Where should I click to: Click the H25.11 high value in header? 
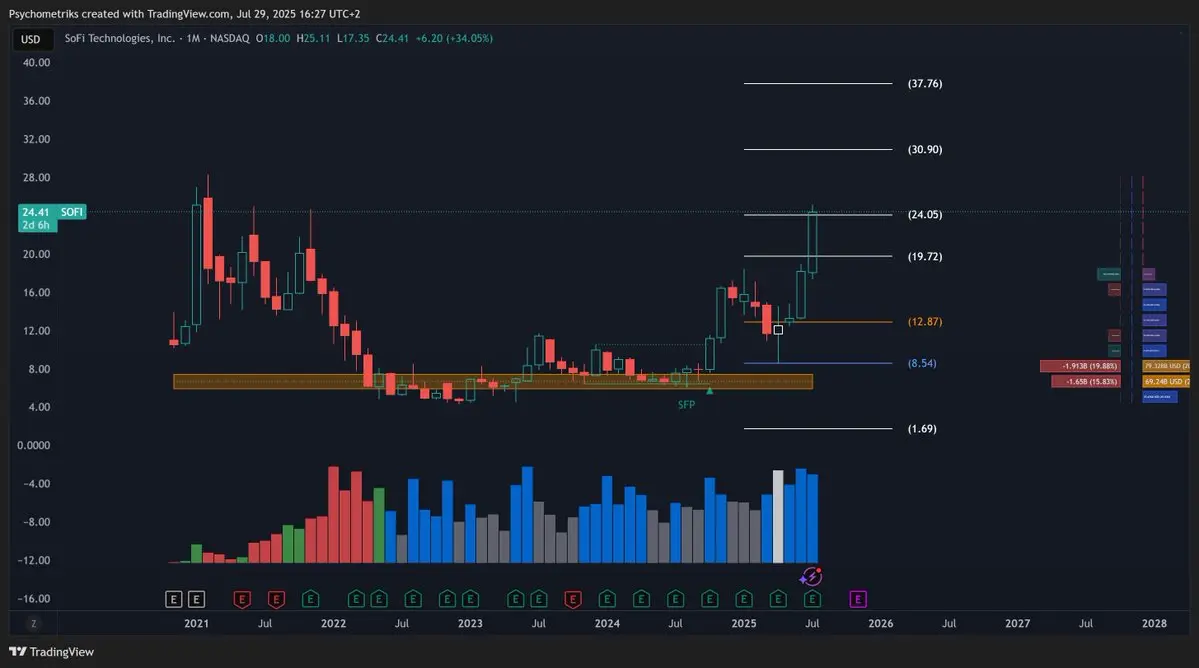pyautogui.click(x=313, y=38)
